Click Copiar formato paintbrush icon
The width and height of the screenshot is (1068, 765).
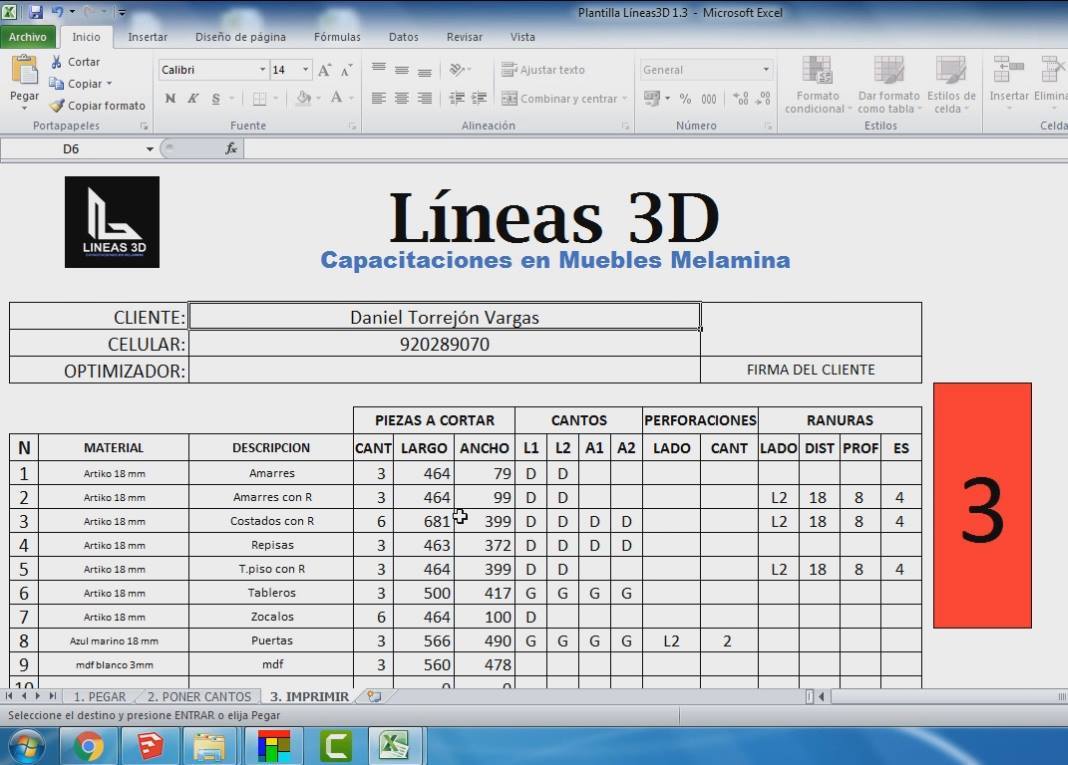point(57,106)
